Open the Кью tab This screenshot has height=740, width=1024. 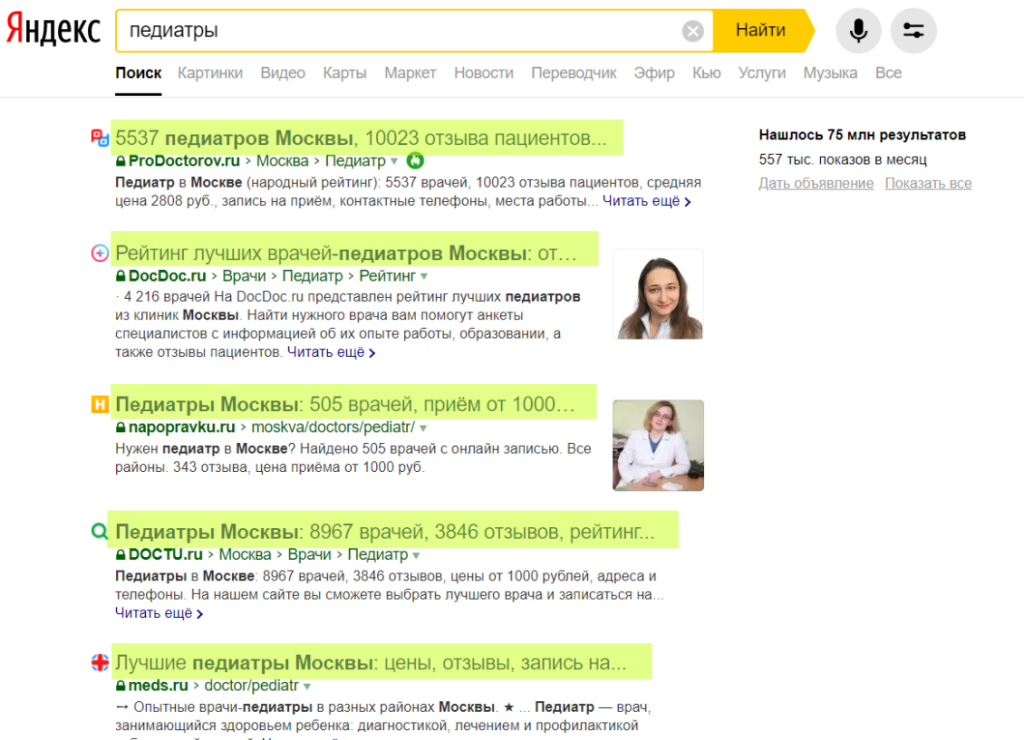(x=707, y=73)
